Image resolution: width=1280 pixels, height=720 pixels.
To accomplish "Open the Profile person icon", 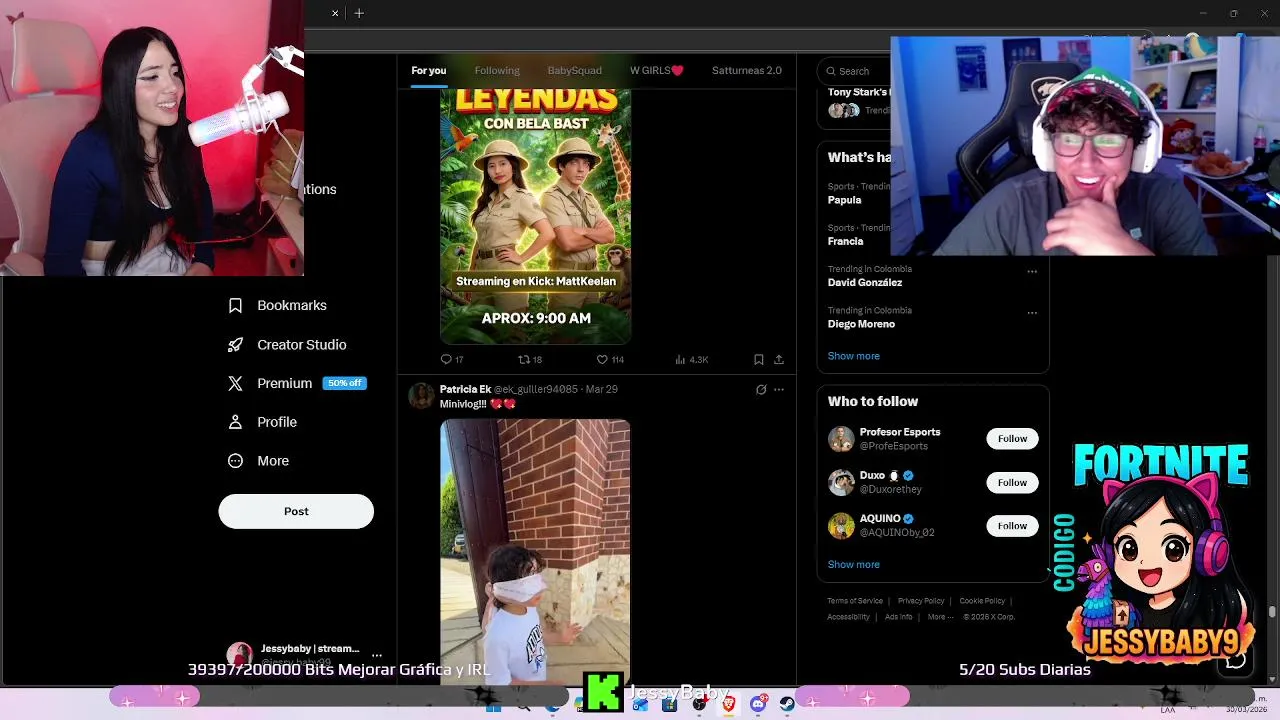I will (235, 422).
